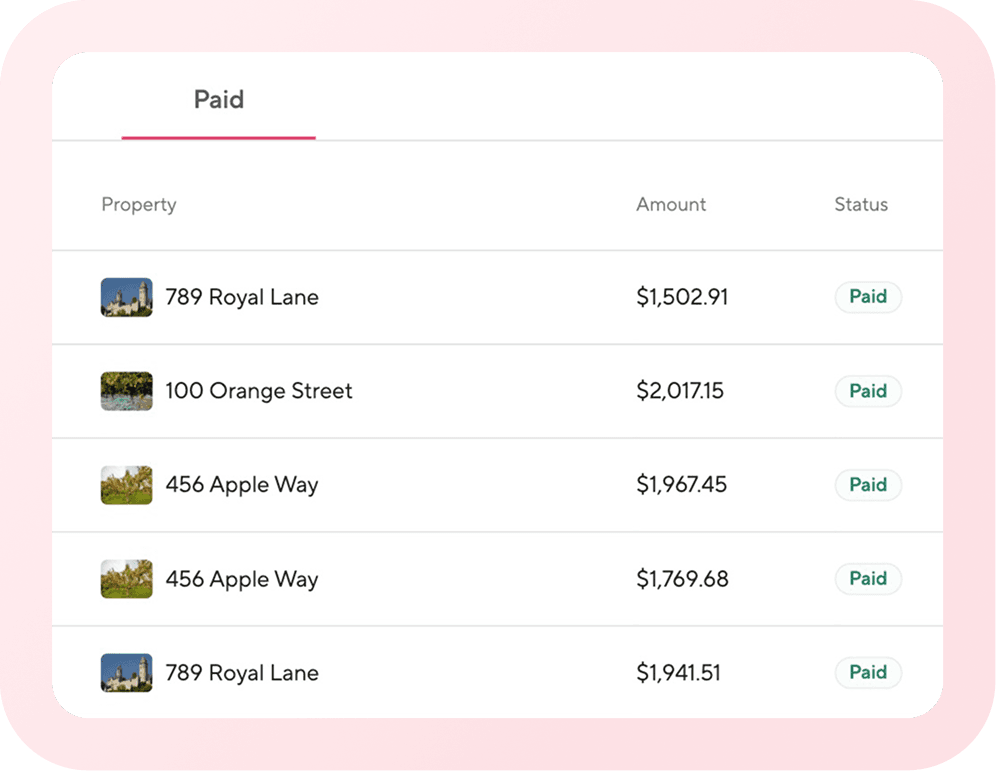Open the first 789 Royal Lane castle thumbnail
The height and width of the screenshot is (771, 996).
(x=126, y=297)
